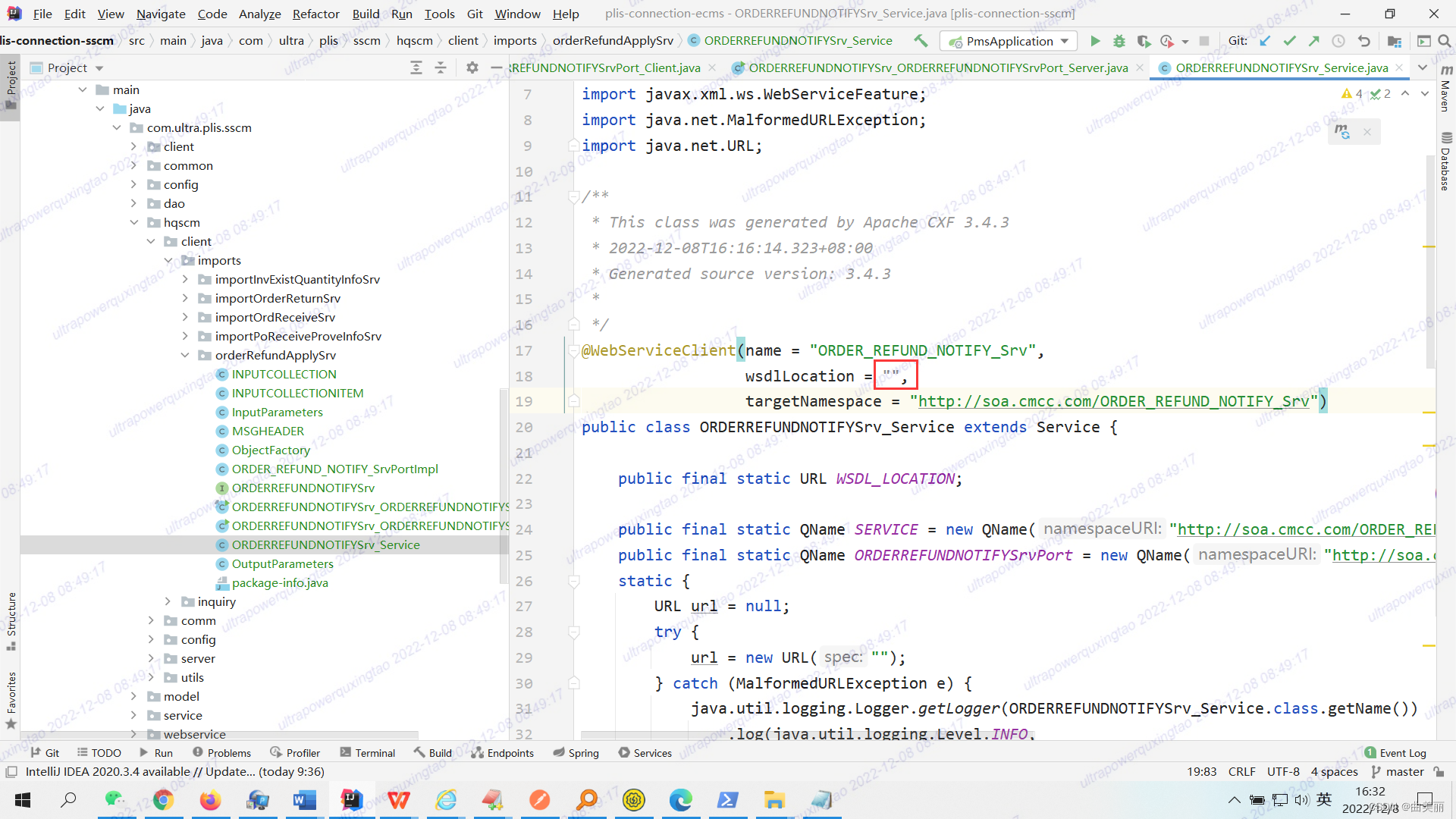Viewport: 1456px width, 819px height.
Task: Expand the inquiry folder
Action: 168,601
